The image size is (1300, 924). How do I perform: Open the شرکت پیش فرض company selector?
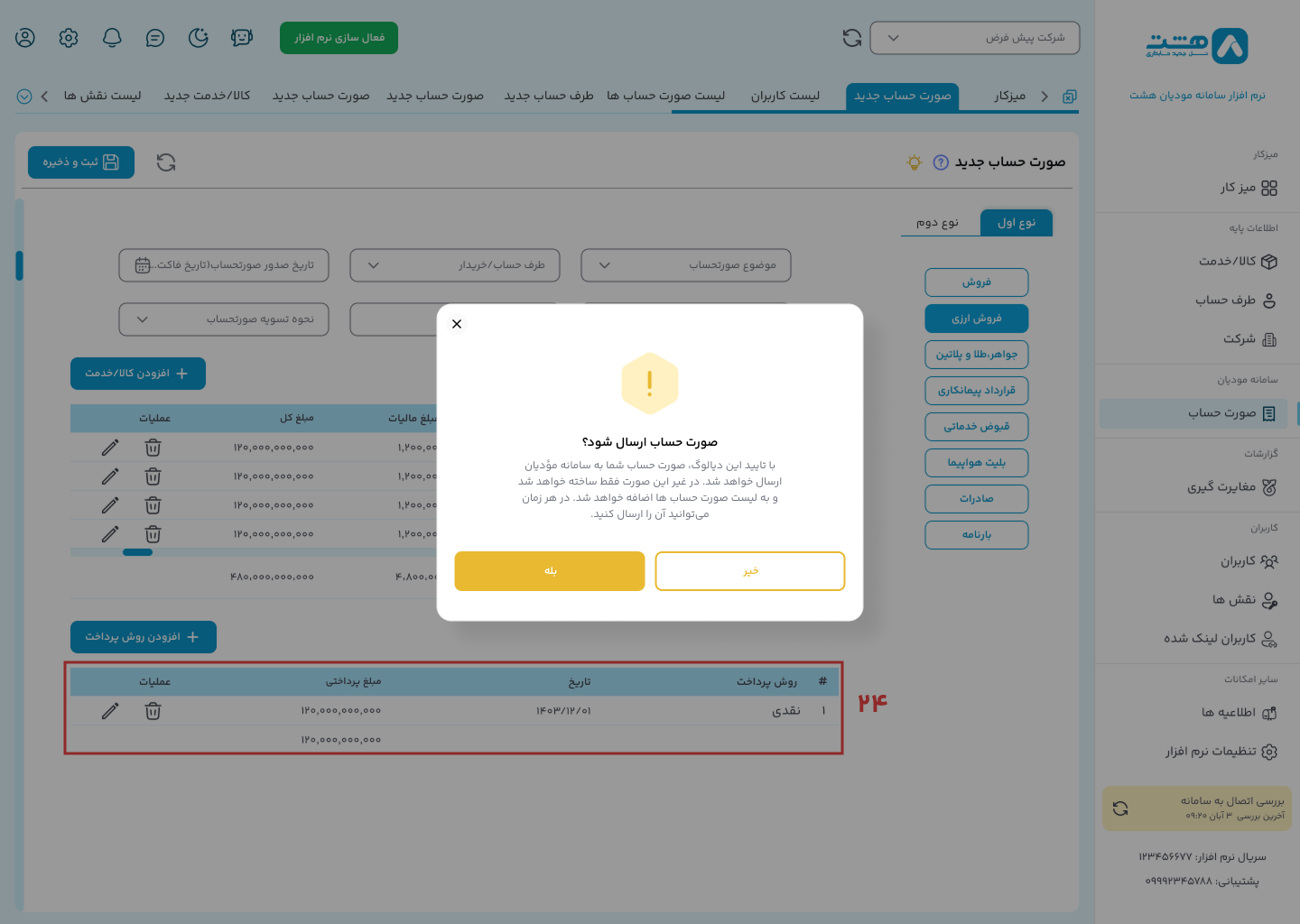pos(974,37)
